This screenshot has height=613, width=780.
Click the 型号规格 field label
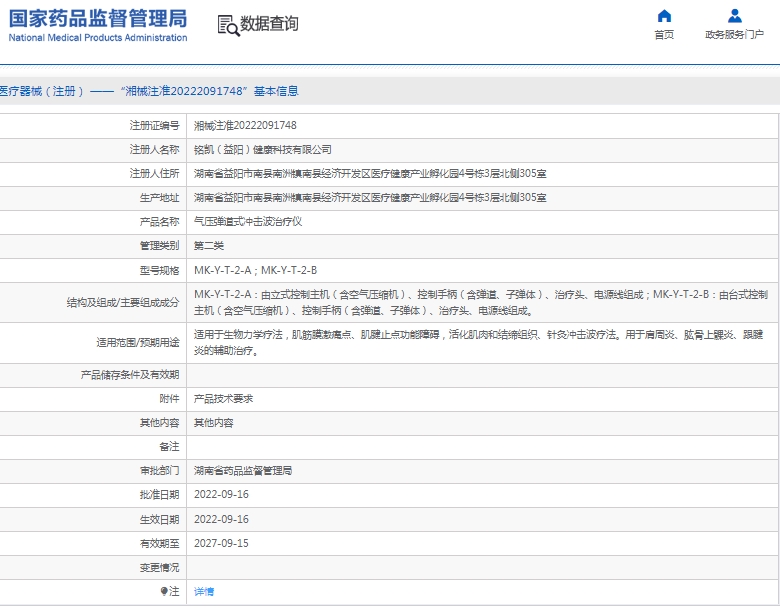pyautogui.click(x=159, y=270)
